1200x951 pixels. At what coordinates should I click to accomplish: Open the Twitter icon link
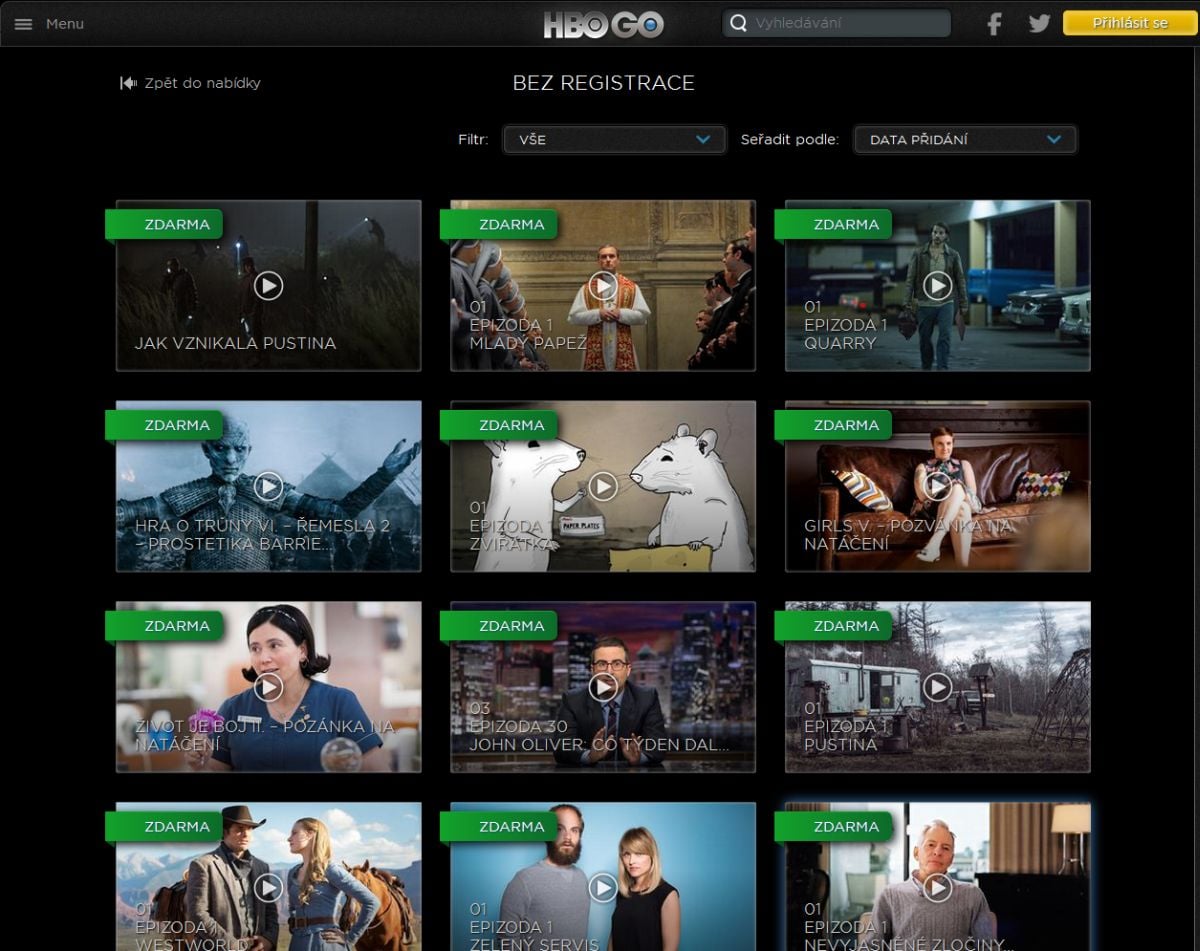point(1040,23)
